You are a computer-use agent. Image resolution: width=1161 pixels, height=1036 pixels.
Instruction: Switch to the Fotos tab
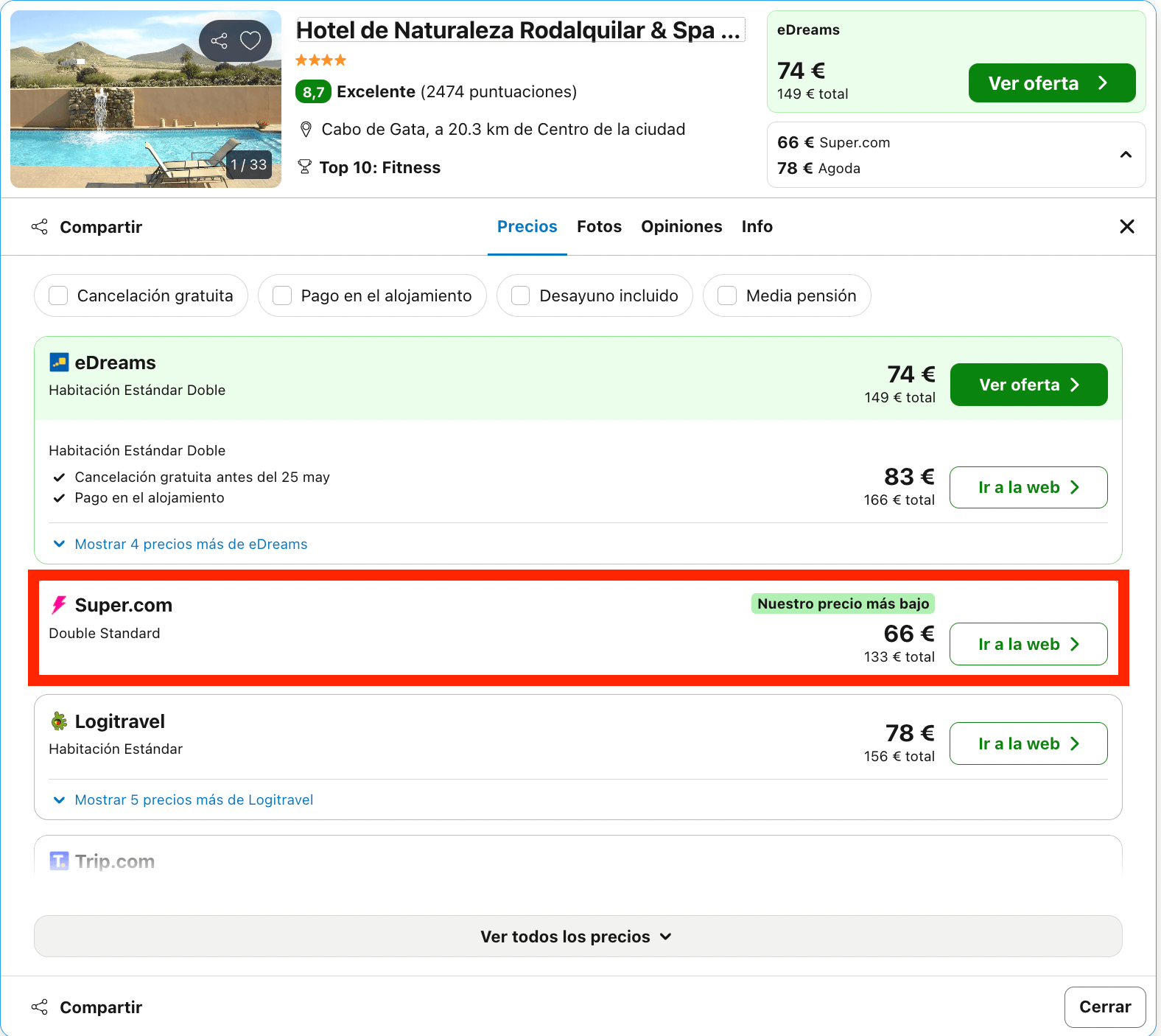point(599,227)
